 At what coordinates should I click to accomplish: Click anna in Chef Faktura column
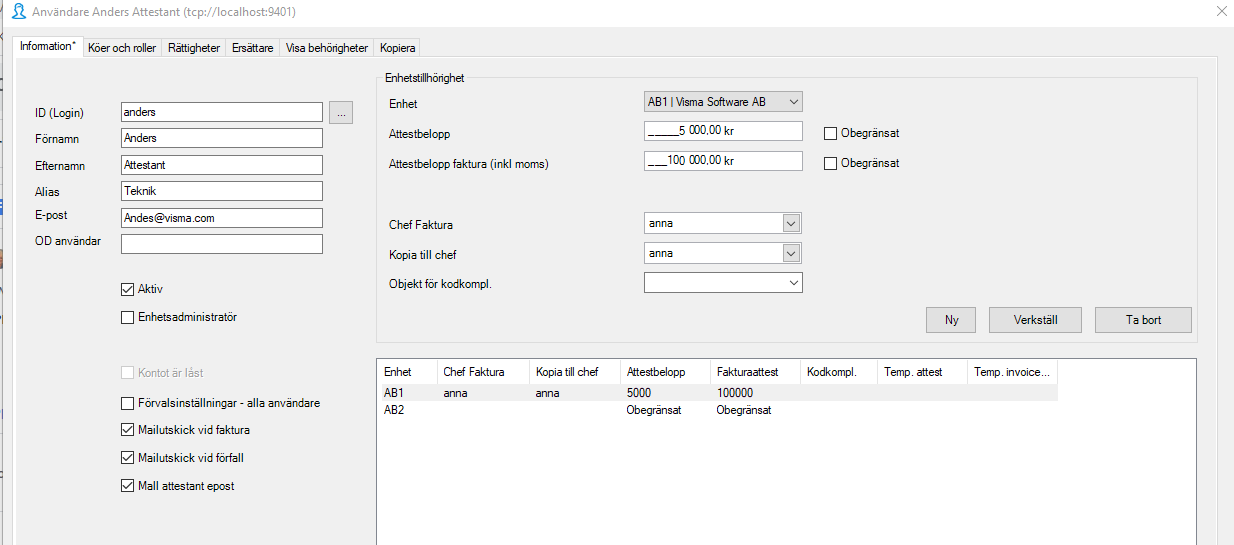pyautogui.click(x=455, y=393)
